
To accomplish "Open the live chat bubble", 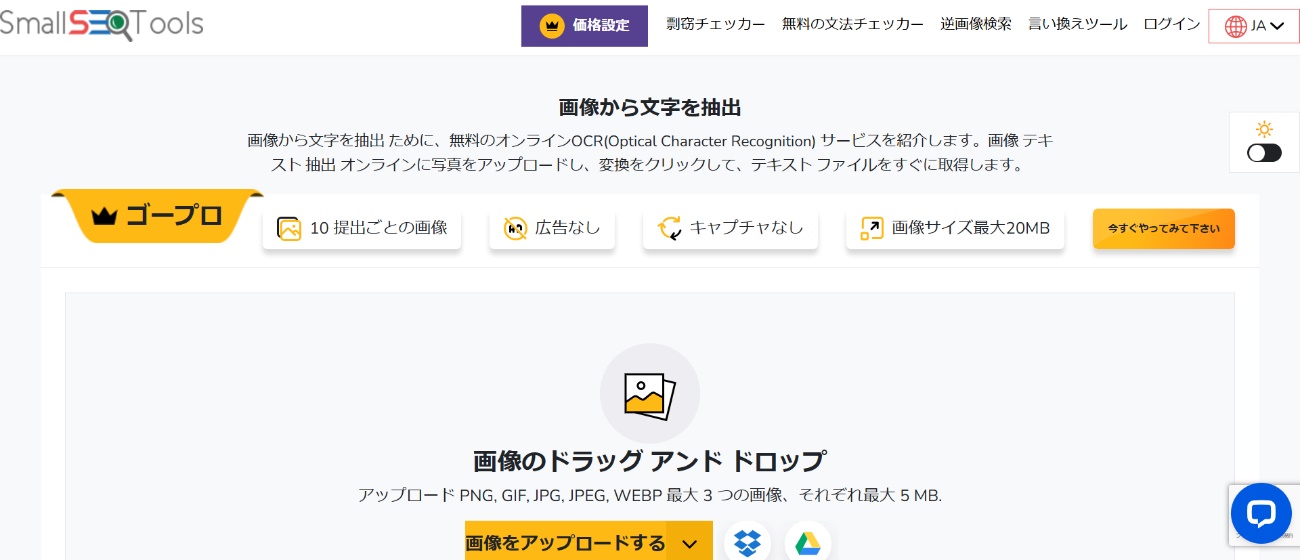I will (x=1261, y=515).
